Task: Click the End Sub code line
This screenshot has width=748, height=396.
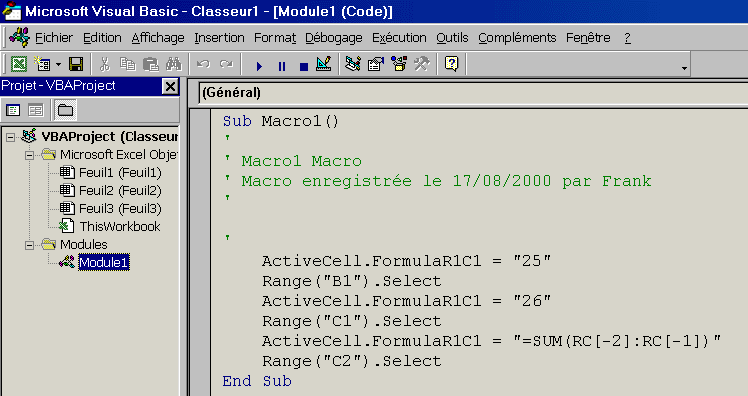Action: [257, 381]
